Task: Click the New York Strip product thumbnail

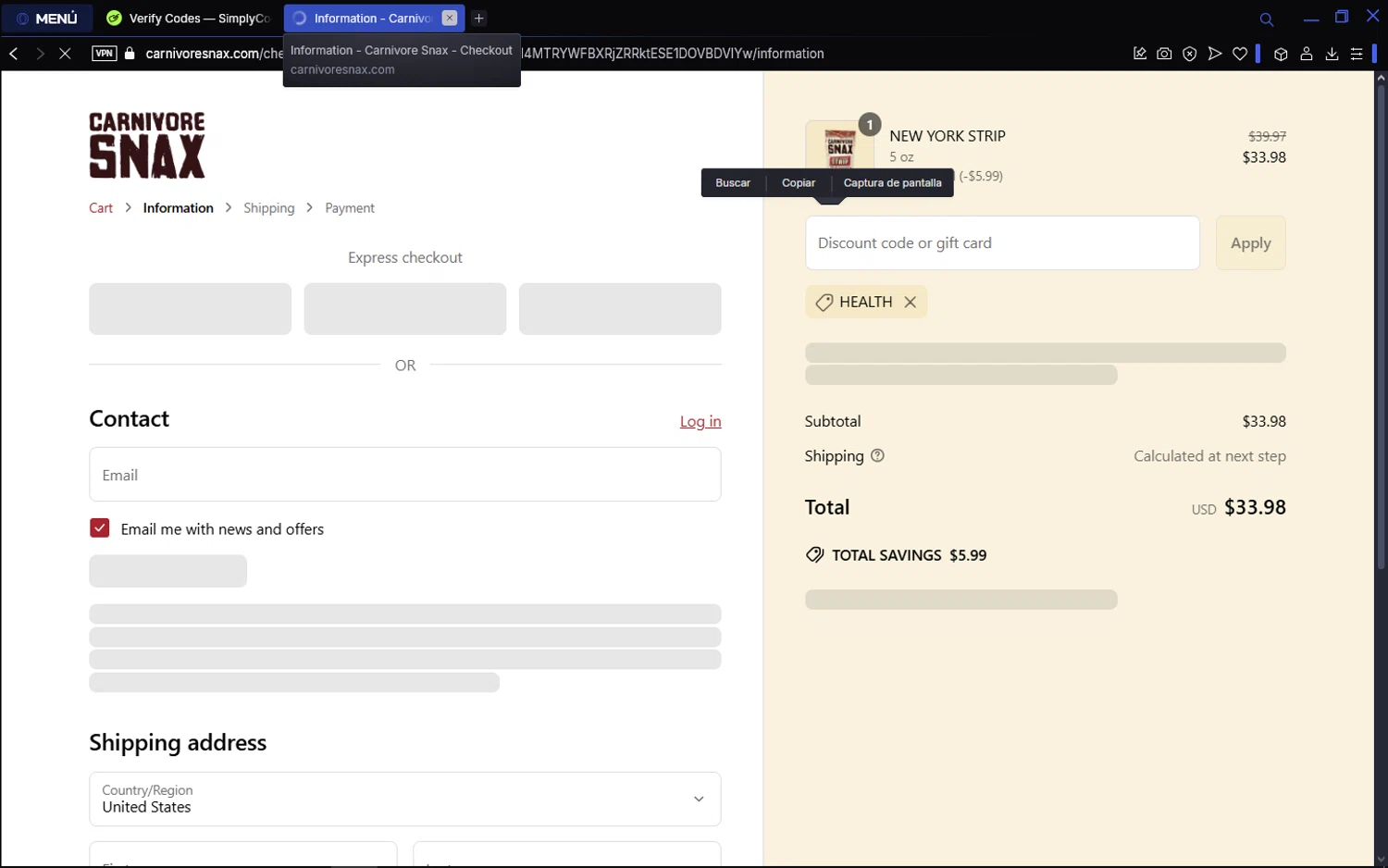Action: tap(839, 148)
